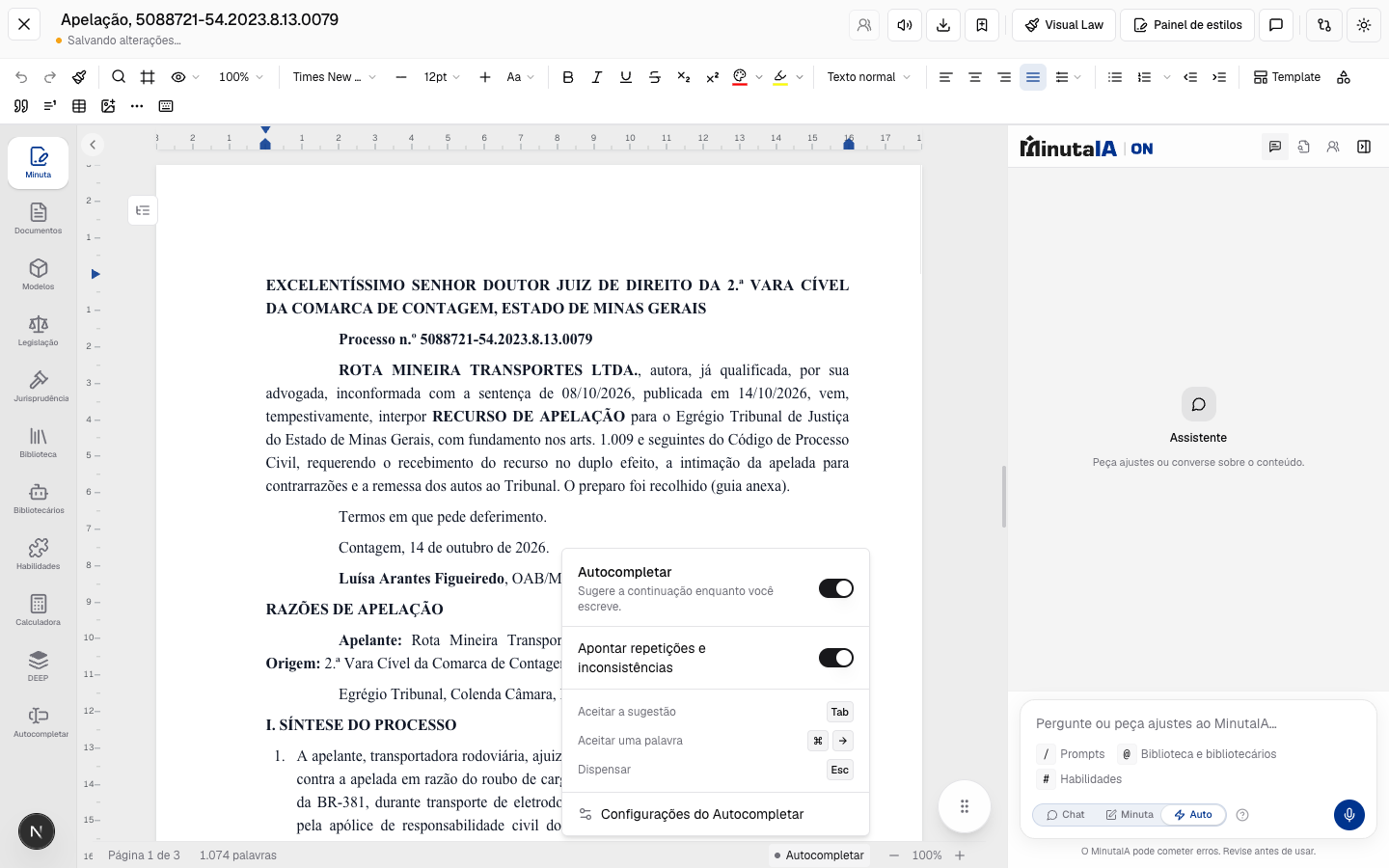Open the Bibliotecários sidebar section
This screenshot has height=868, width=1389.
[38, 498]
